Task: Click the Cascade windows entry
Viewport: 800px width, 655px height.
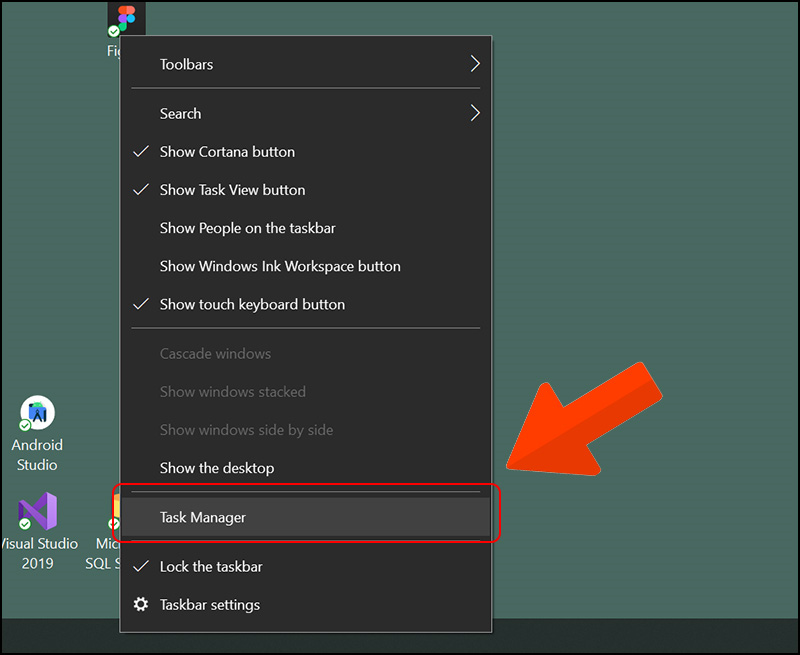Action: pos(215,354)
